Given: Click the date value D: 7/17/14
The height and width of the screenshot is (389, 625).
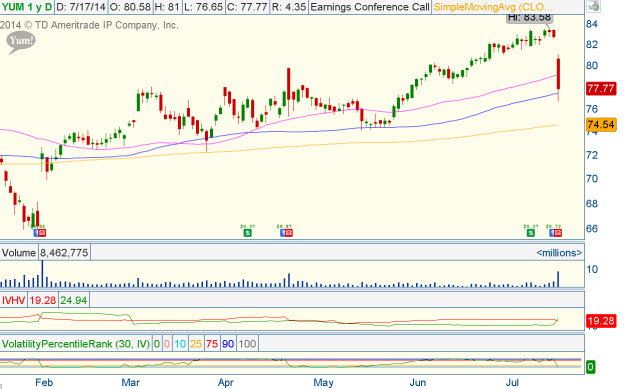Looking at the screenshot, I should click(81, 7).
